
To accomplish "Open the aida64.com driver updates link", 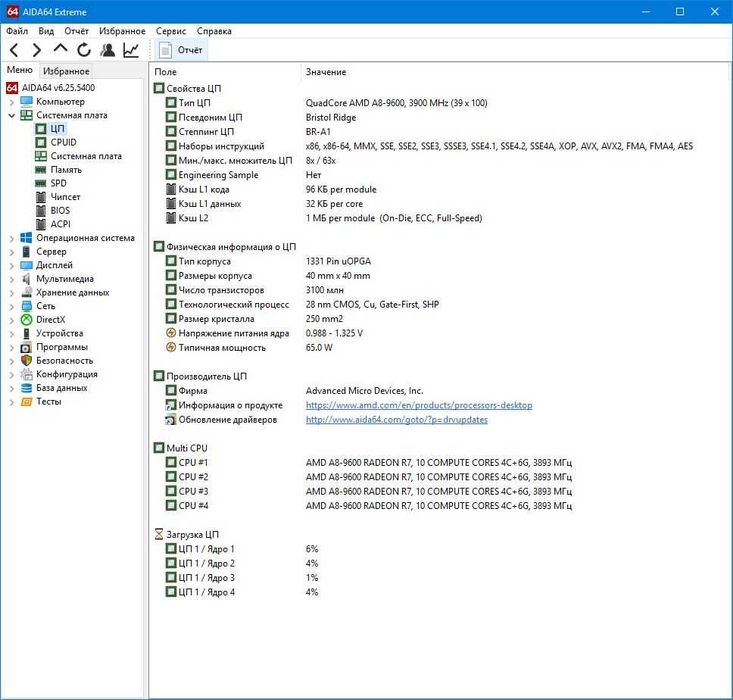I will point(396,419).
